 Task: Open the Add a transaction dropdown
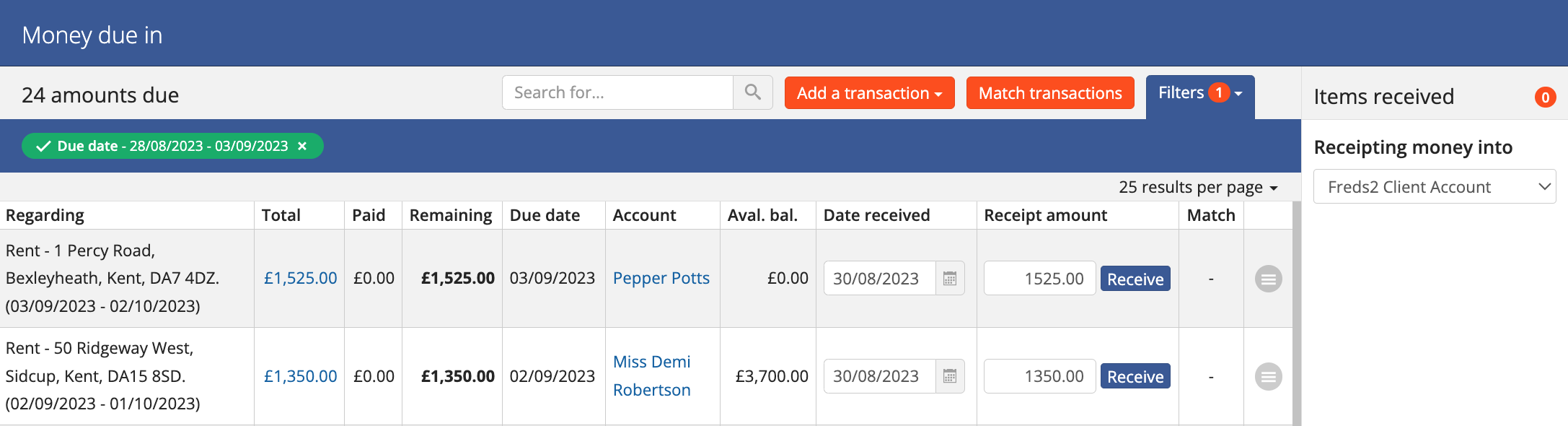pyautogui.click(x=869, y=93)
